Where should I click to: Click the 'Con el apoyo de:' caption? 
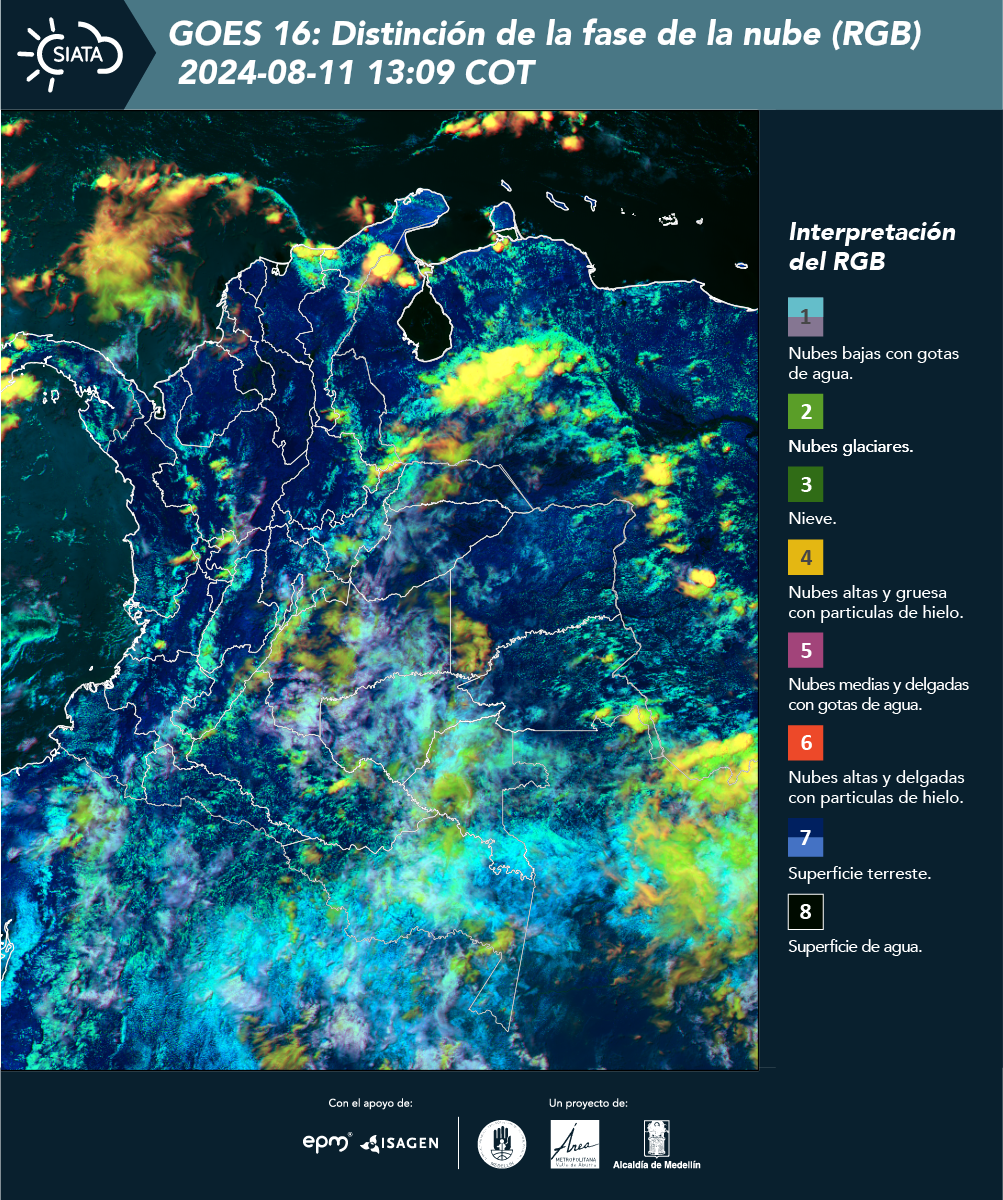pyautogui.click(x=371, y=1103)
